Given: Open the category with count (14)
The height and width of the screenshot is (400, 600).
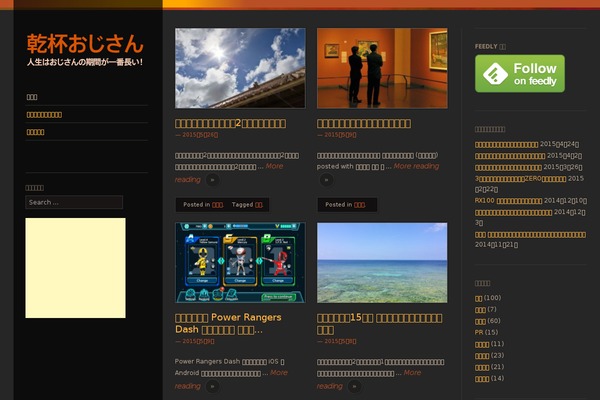Looking at the screenshot, I should click(482, 379).
